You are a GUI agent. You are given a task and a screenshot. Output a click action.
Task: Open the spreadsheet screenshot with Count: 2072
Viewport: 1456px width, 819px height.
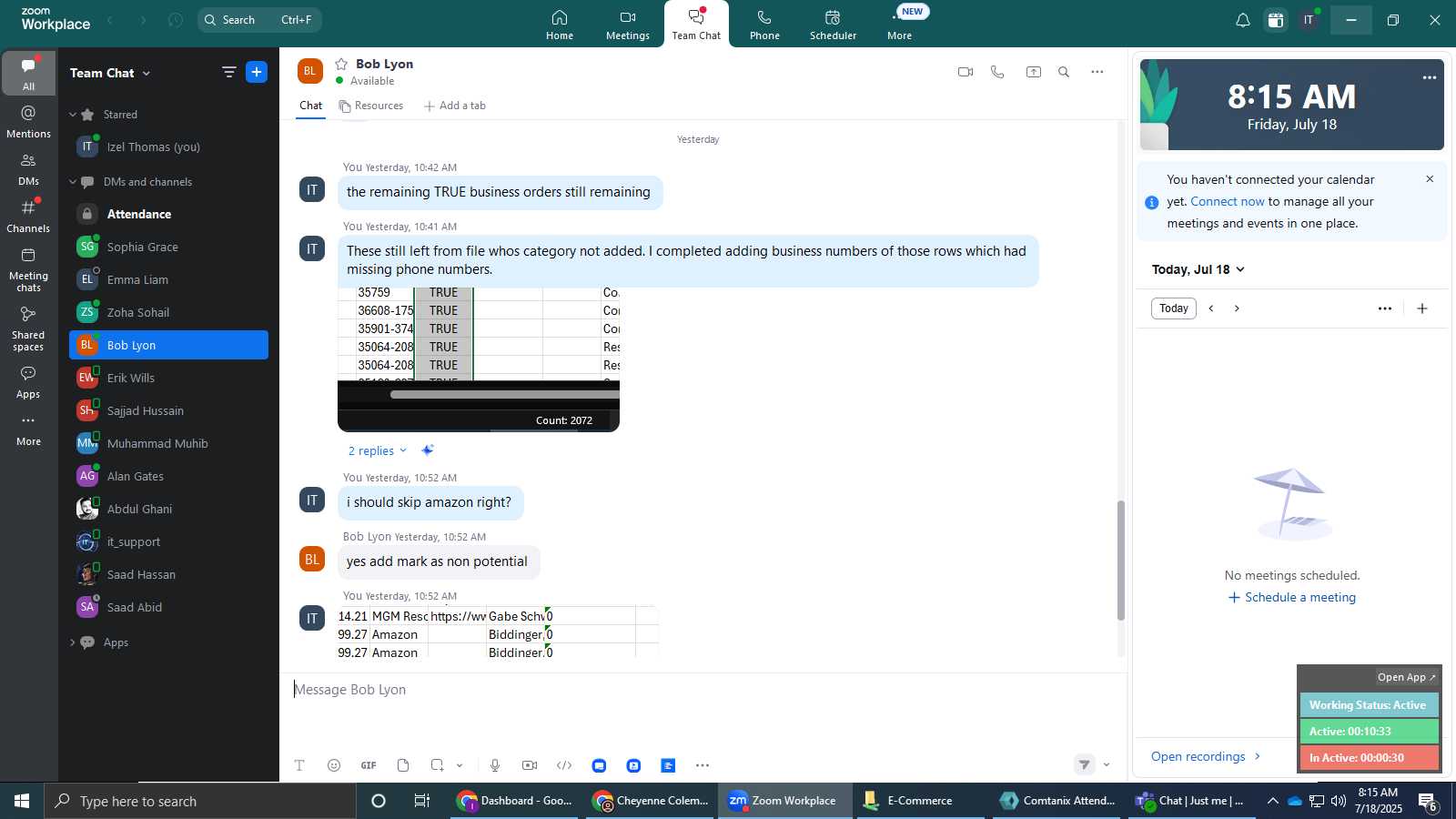[479, 359]
